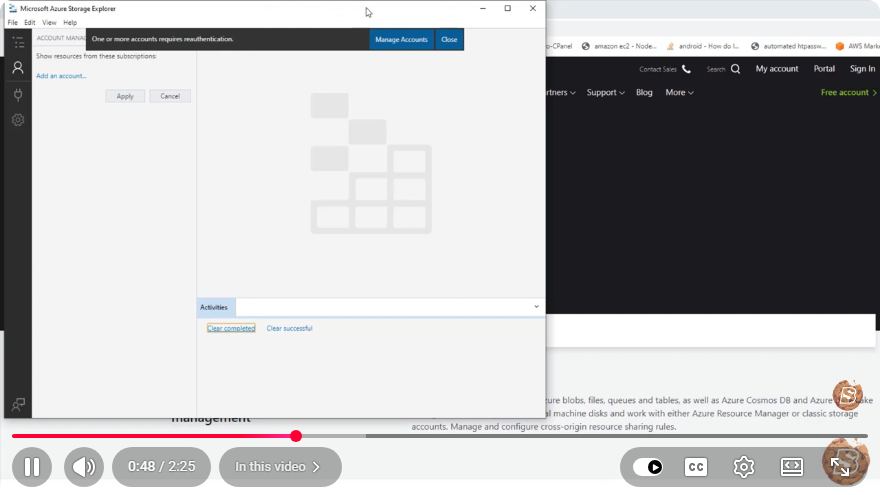Open the Edit menu
The width and height of the screenshot is (880, 495).
click(30, 22)
